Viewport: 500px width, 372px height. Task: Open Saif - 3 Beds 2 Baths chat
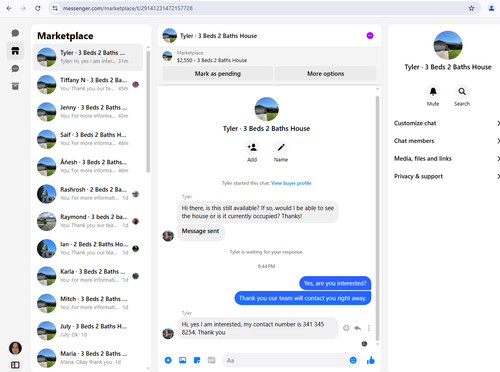coord(88,139)
